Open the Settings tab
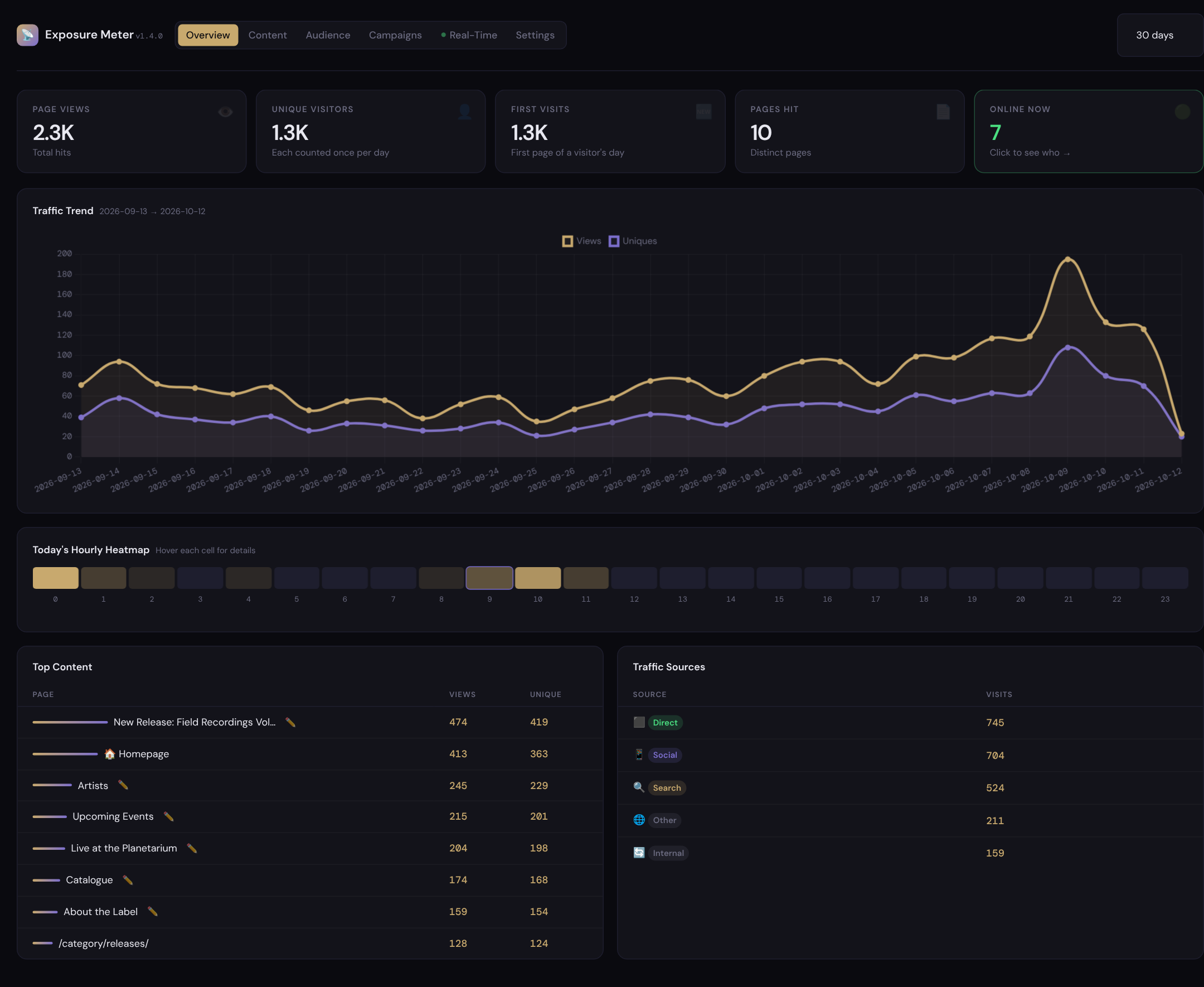 point(535,35)
